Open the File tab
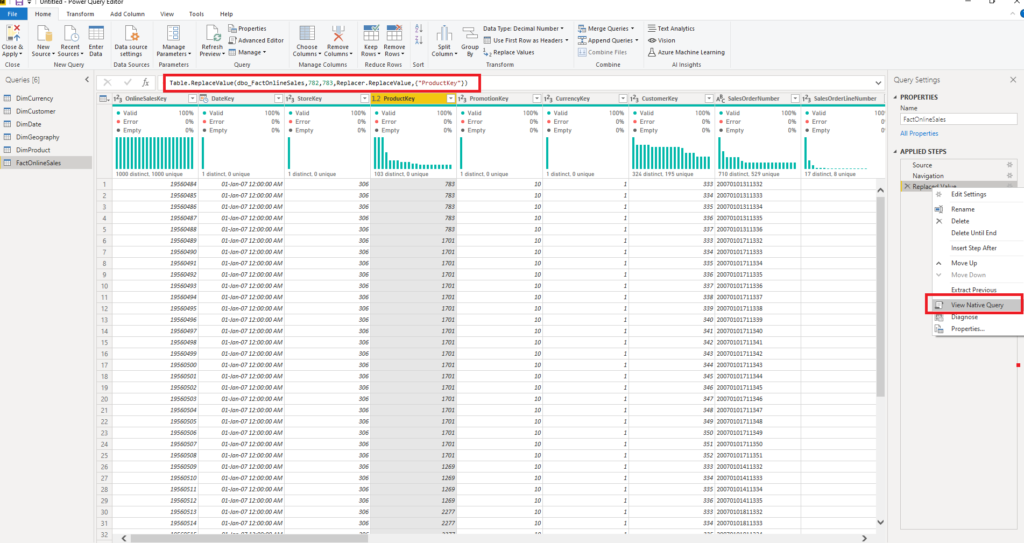 pyautogui.click(x=12, y=14)
